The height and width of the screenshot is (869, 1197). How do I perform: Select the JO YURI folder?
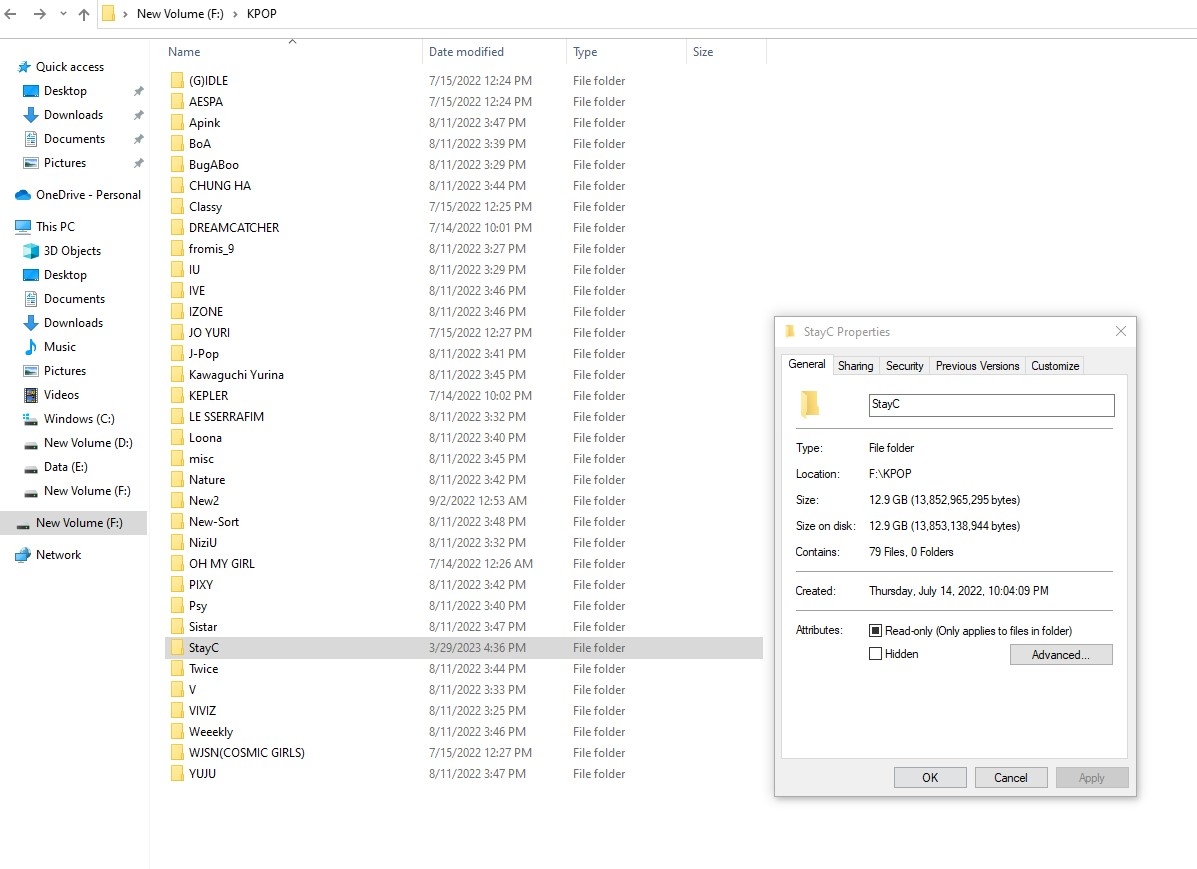(x=209, y=333)
